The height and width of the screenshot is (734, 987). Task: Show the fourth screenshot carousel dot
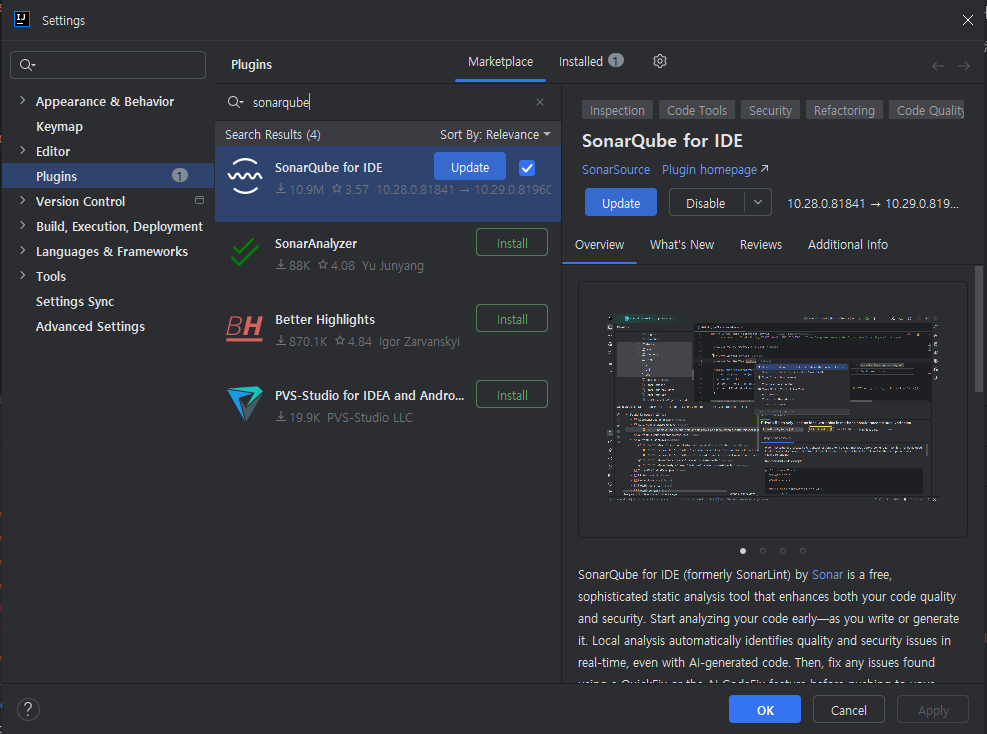(803, 551)
